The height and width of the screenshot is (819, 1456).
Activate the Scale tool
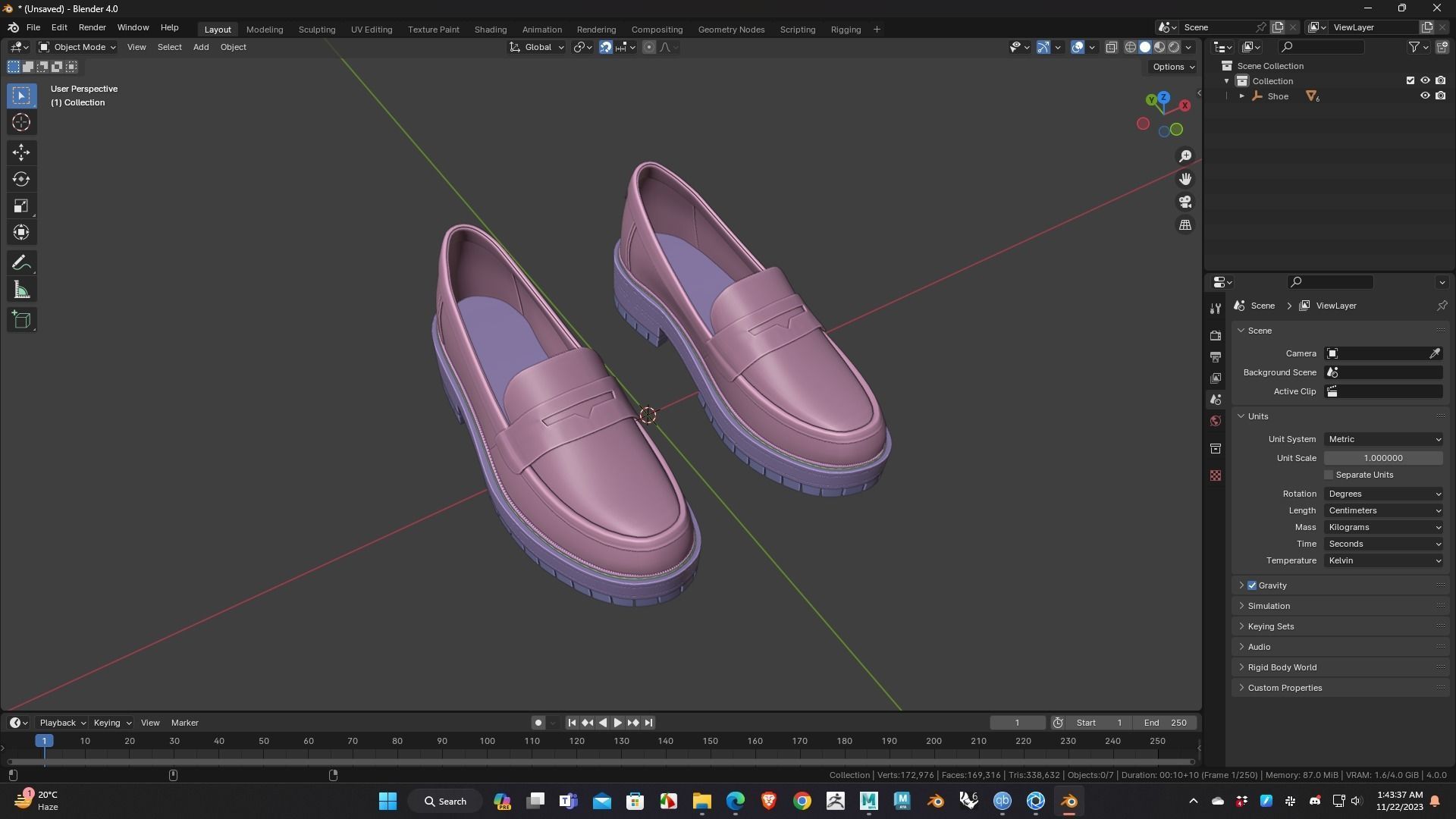click(x=21, y=206)
